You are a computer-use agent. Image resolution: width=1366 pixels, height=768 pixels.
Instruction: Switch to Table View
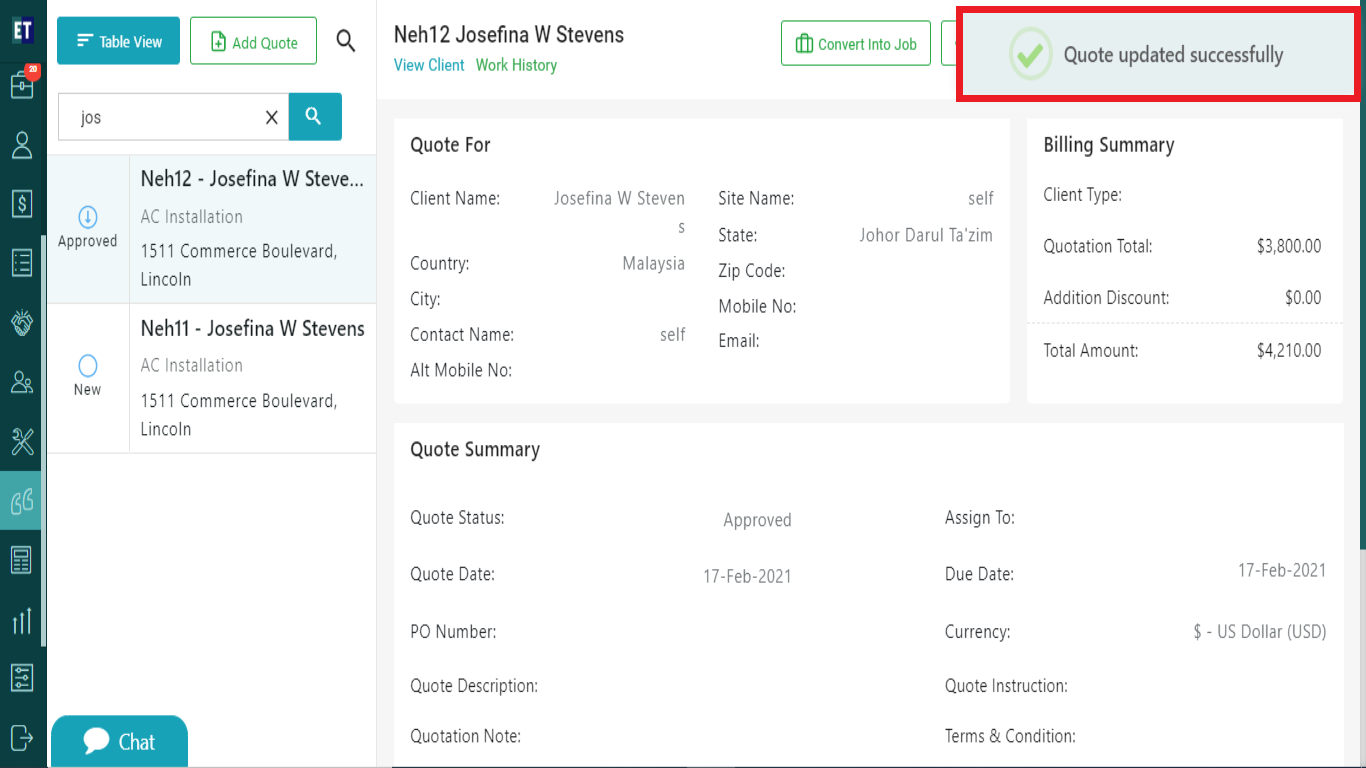[118, 41]
